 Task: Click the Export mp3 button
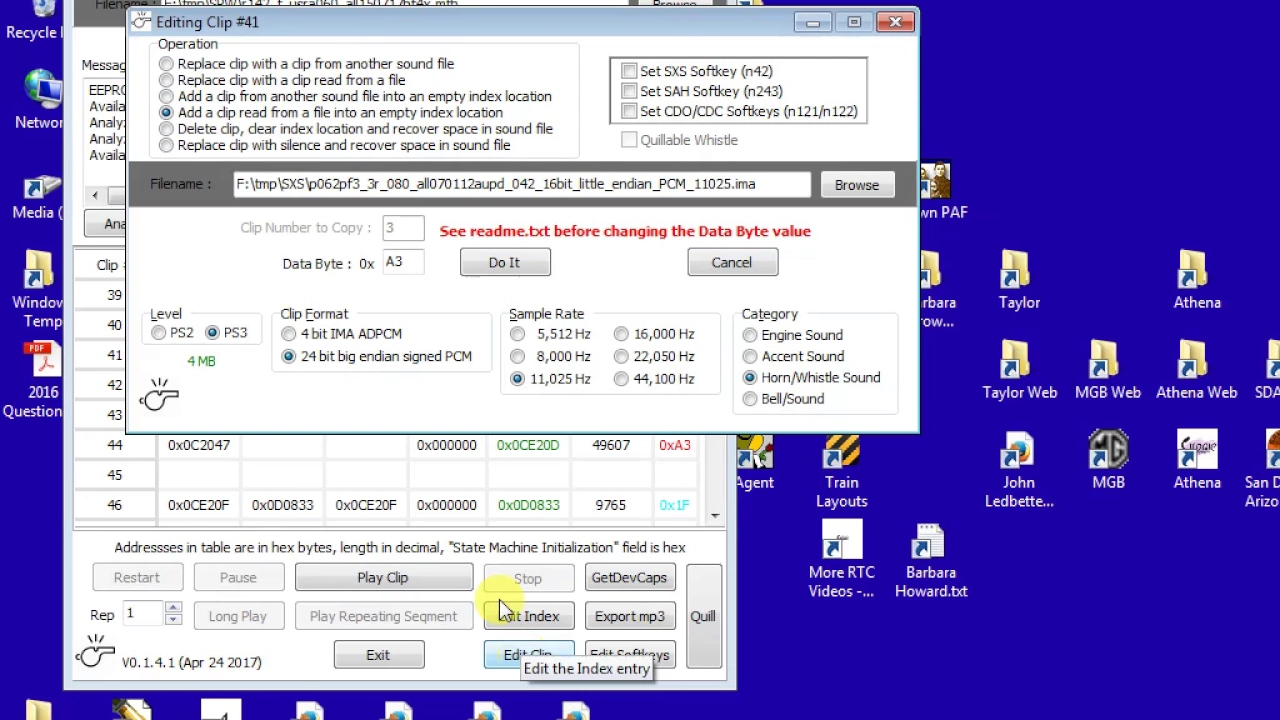629,617
